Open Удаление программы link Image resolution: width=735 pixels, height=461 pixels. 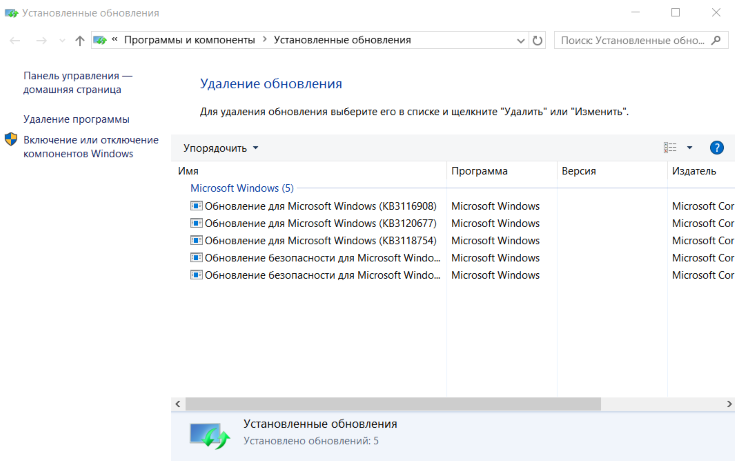coord(76,119)
